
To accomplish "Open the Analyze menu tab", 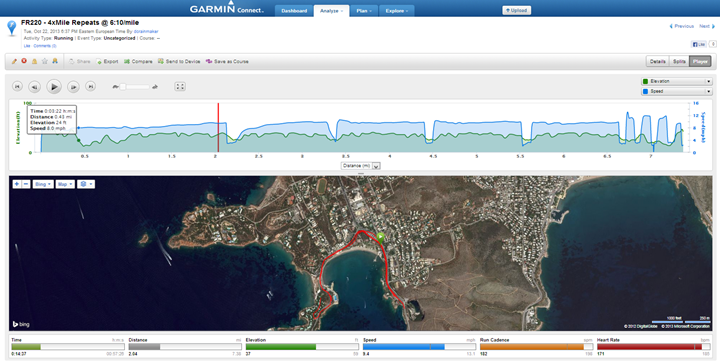I will point(332,11).
